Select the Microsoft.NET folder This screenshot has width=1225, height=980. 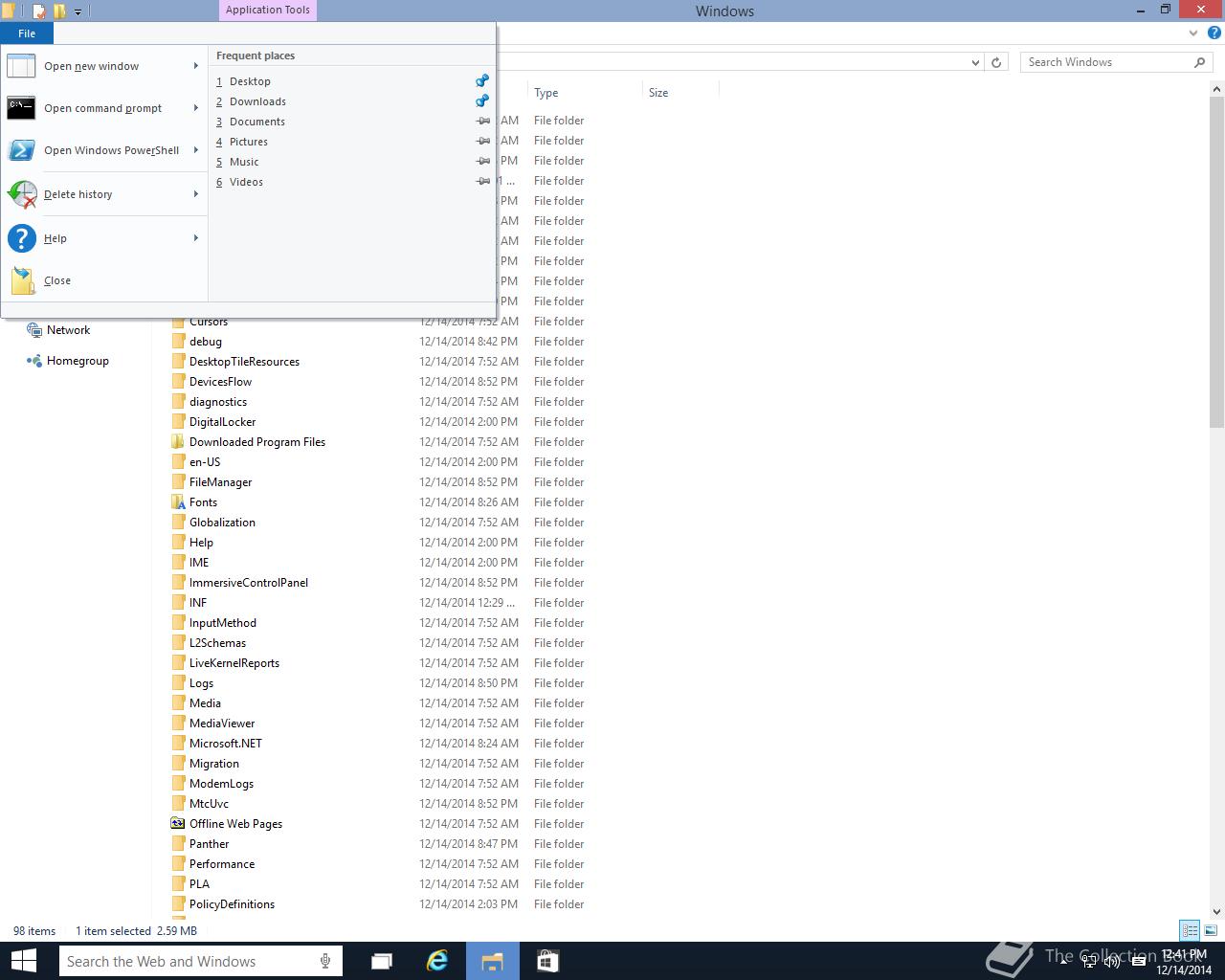[226, 744]
